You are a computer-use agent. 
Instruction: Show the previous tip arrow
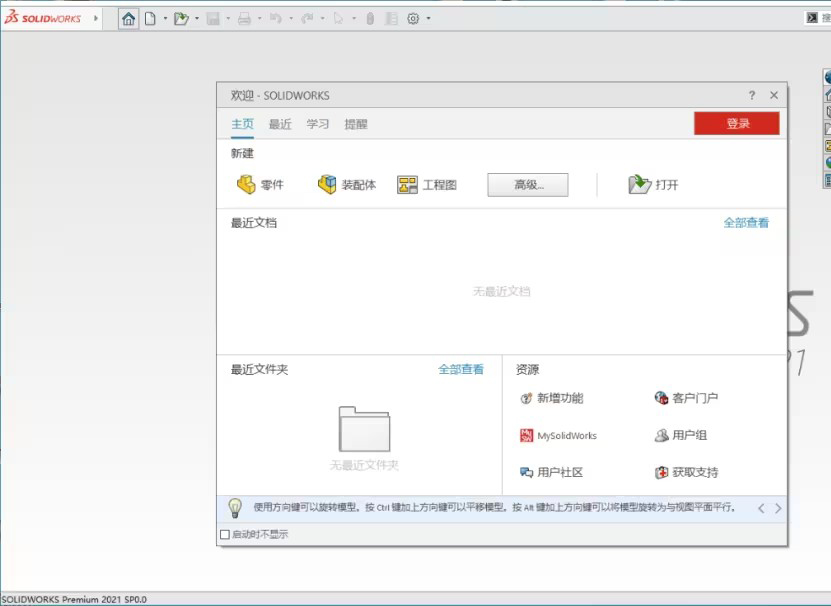tap(761, 508)
